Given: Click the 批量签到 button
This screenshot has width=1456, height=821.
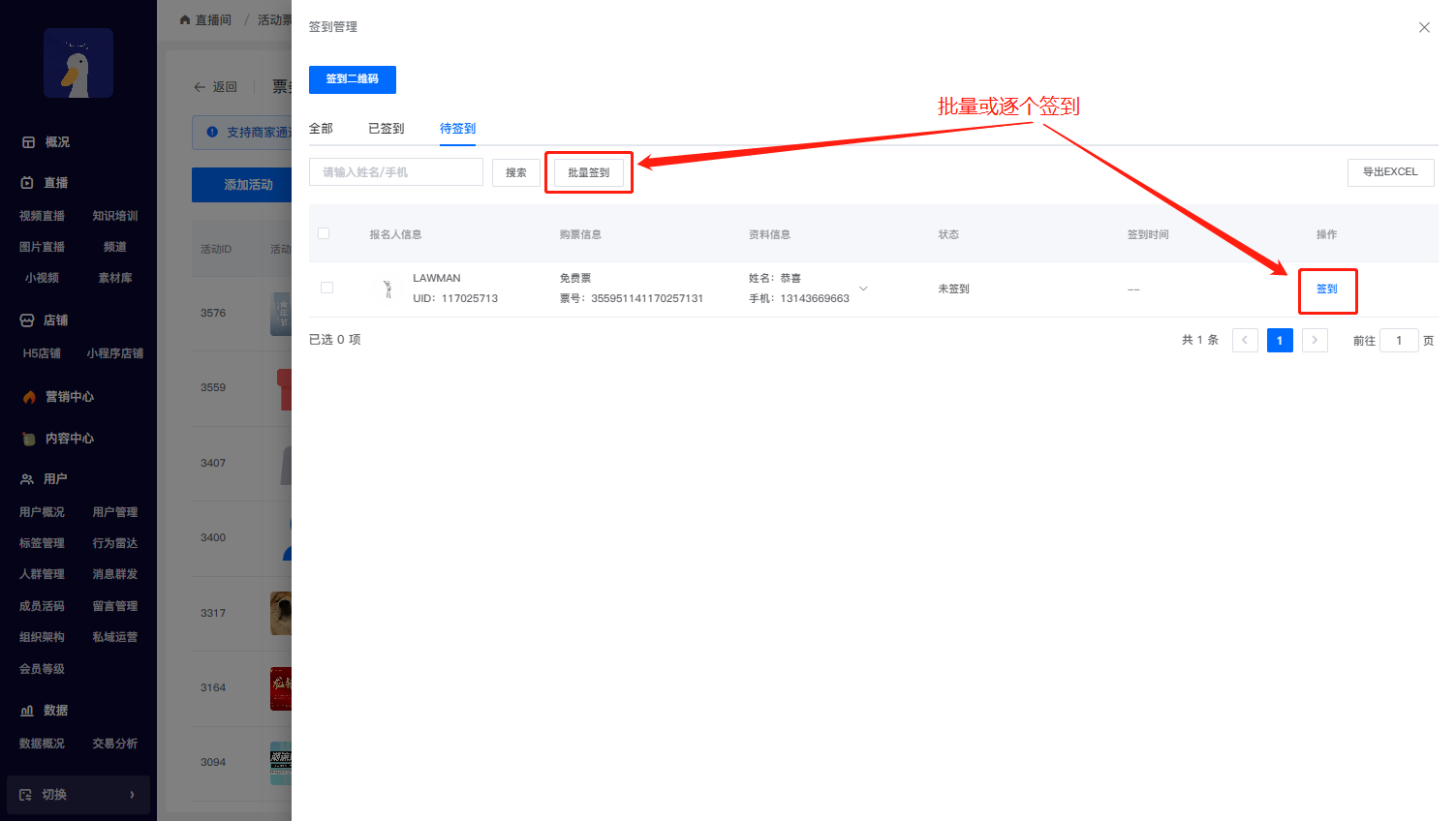Looking at the screenshot, I should click(x=588, y=172).
